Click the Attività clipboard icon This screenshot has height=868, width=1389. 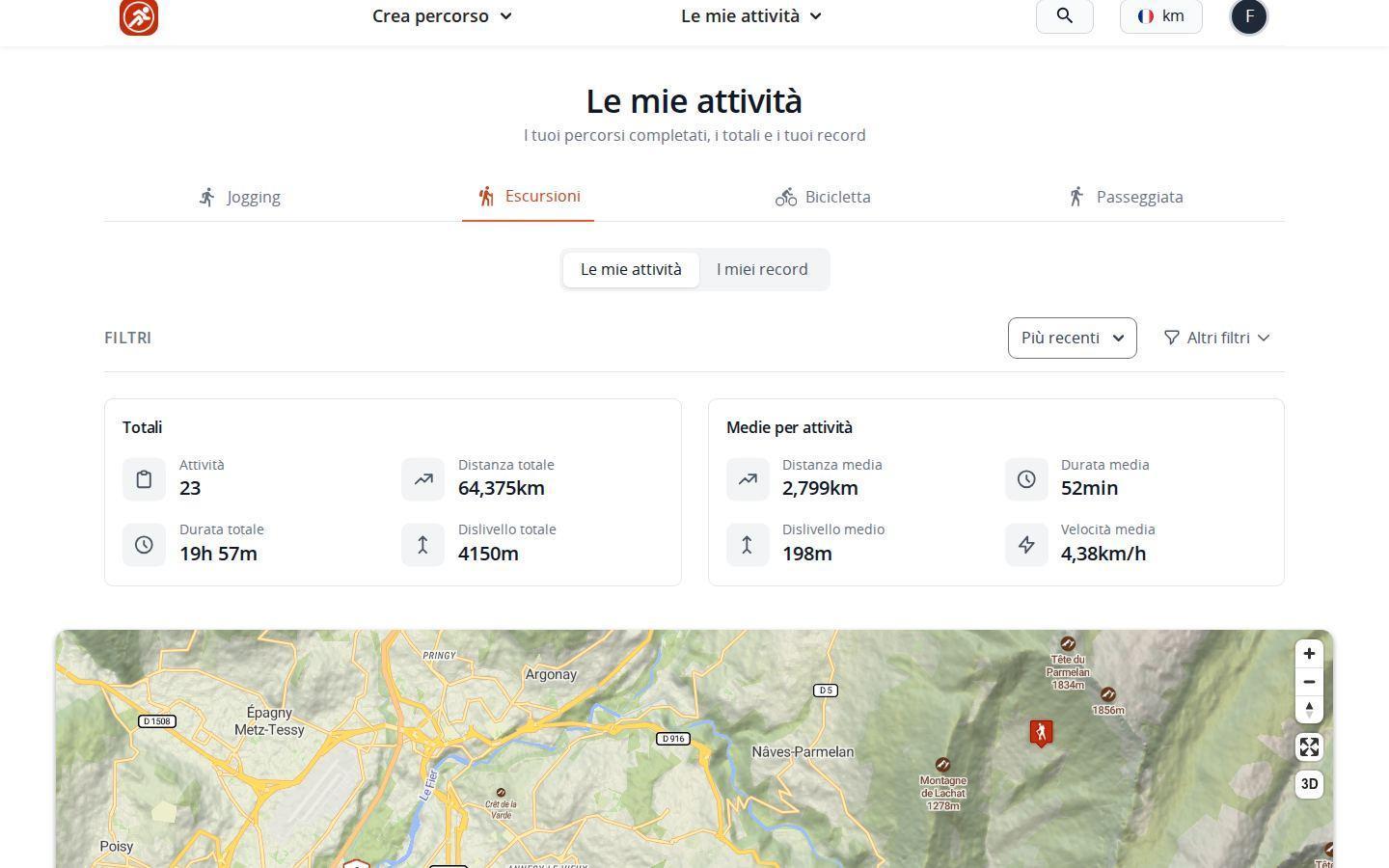coord(144,479)
